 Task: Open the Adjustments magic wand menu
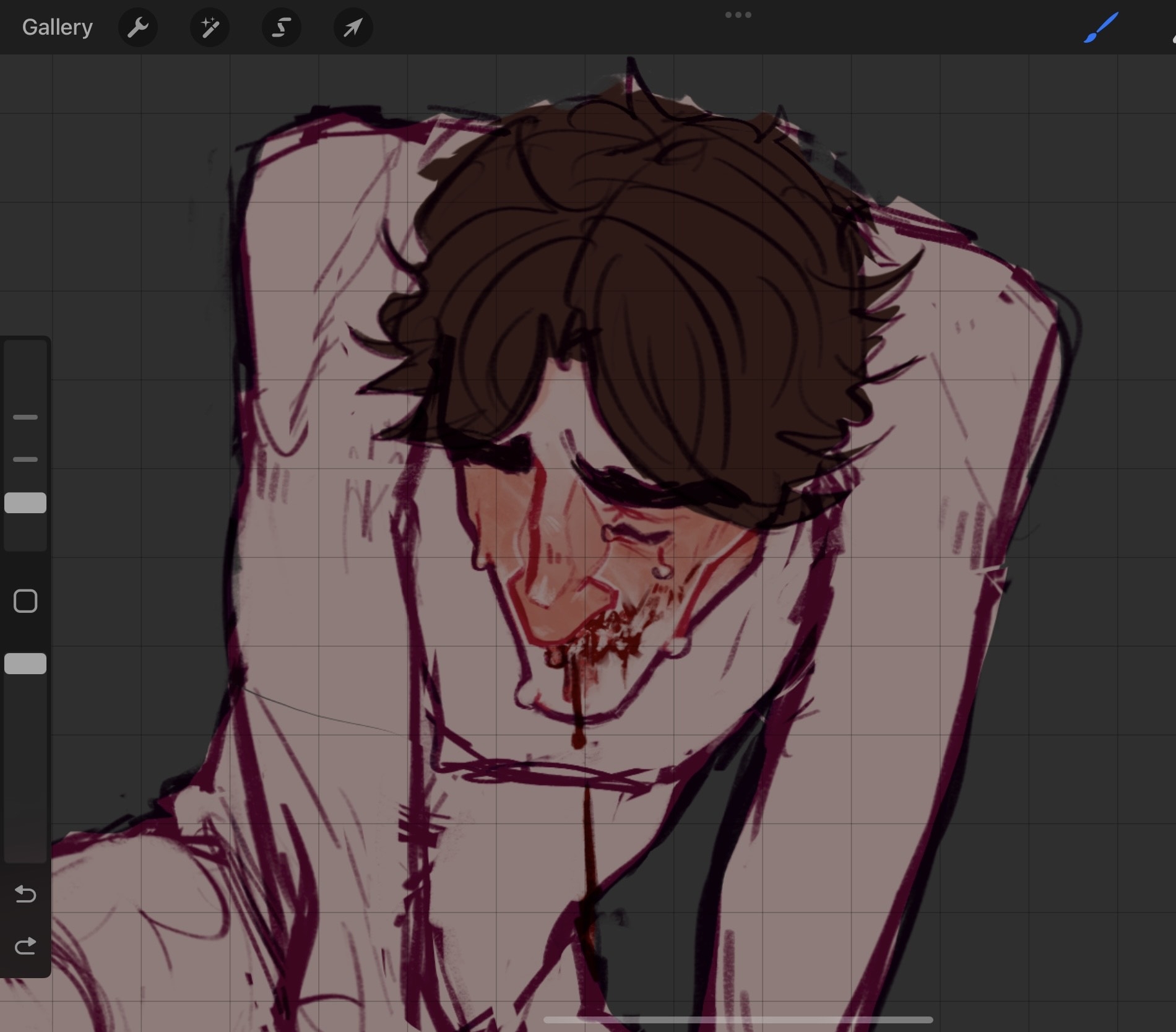pos(209,27)
